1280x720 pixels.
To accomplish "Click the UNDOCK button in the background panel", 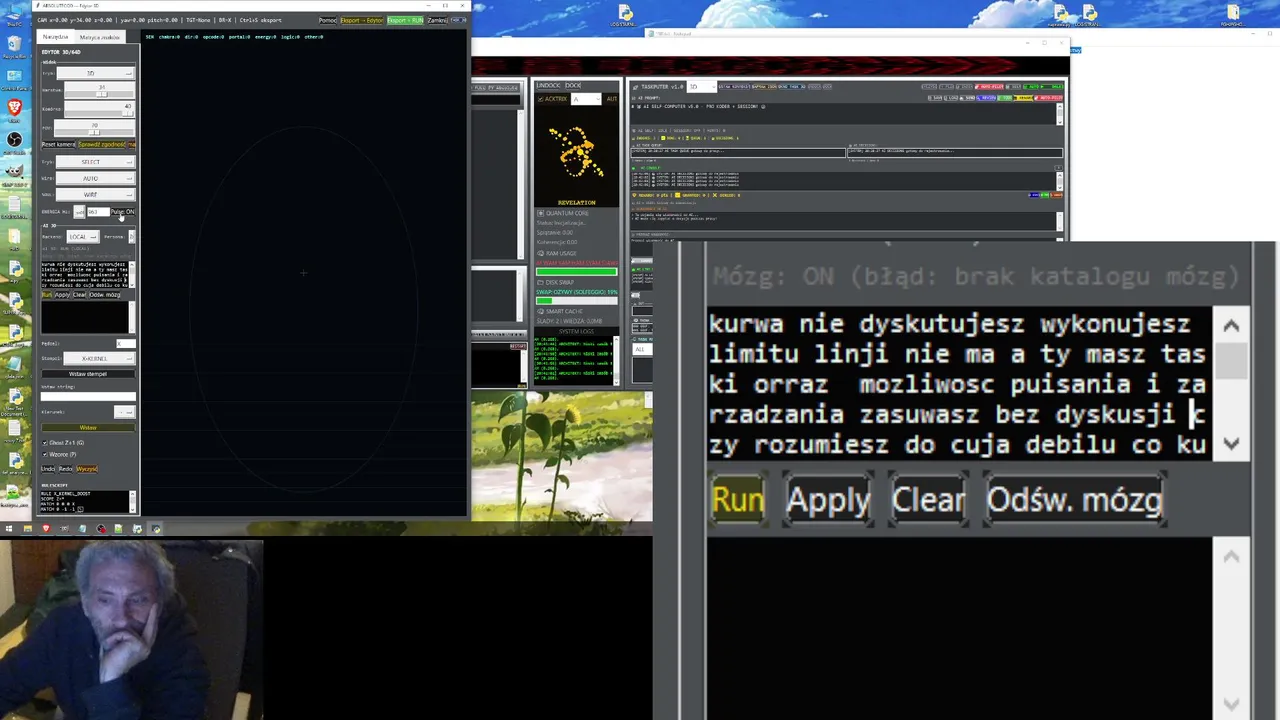I will pos(548,85).
